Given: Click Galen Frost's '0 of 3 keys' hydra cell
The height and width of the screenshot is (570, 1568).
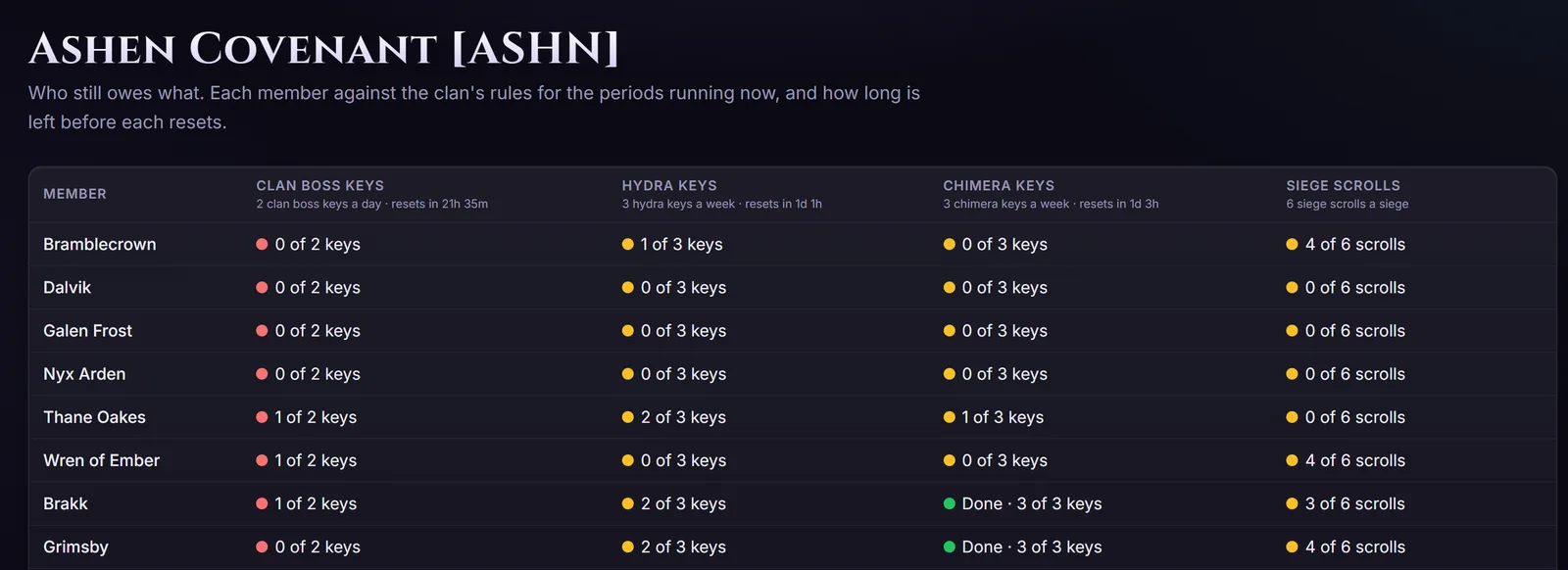Looking at the screenshot, I should coord(674,330).
